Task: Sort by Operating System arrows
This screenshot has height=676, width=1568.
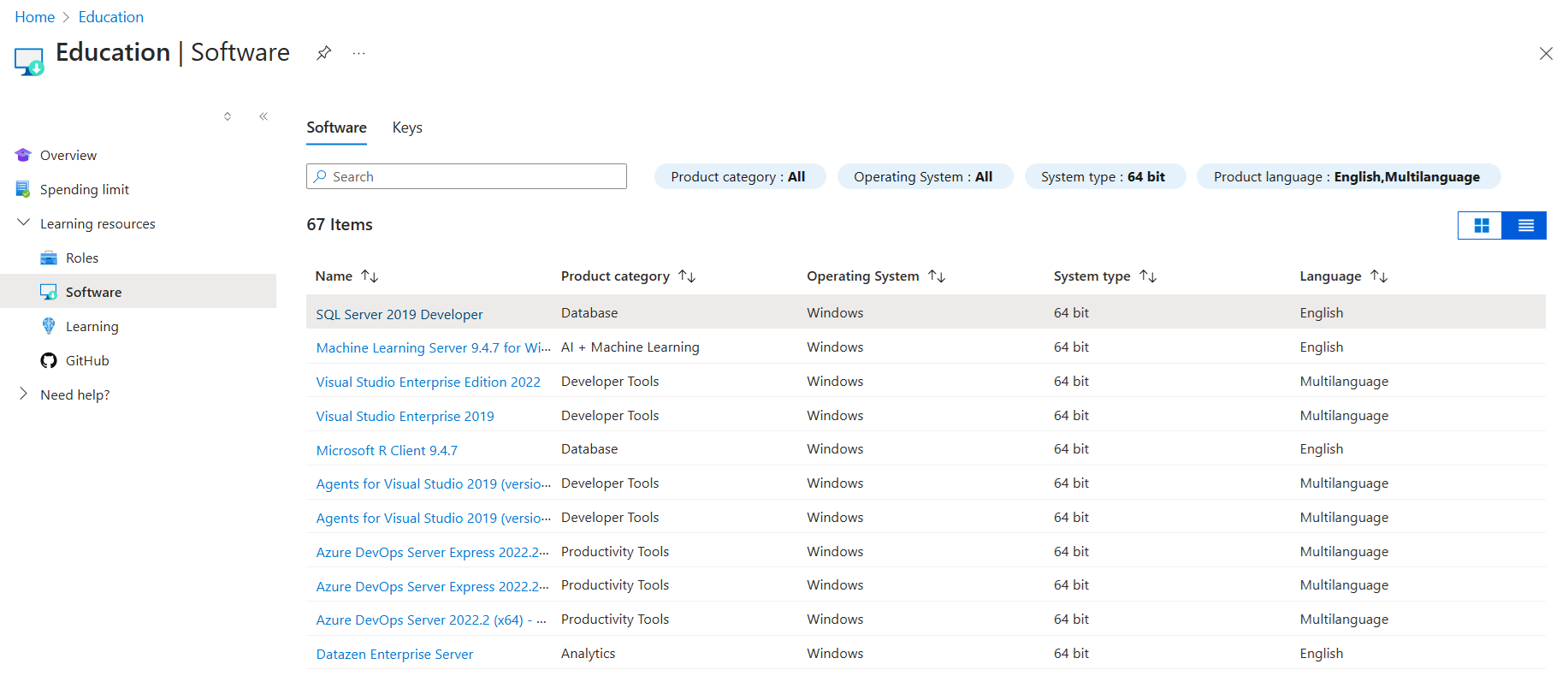Action: click(x=937, y=276)
